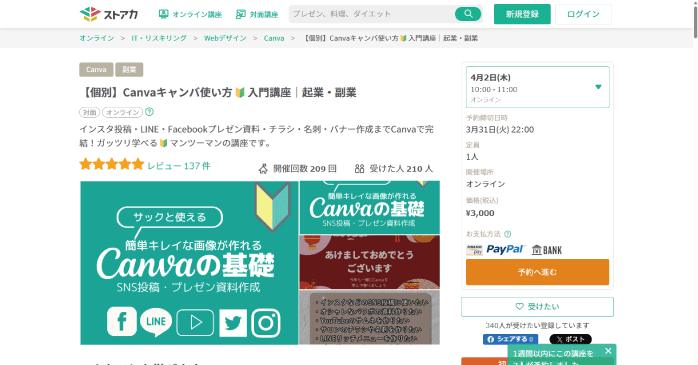
Task: Expand the 4月2日(木) schedule dropdown
Action: point(537,87)
